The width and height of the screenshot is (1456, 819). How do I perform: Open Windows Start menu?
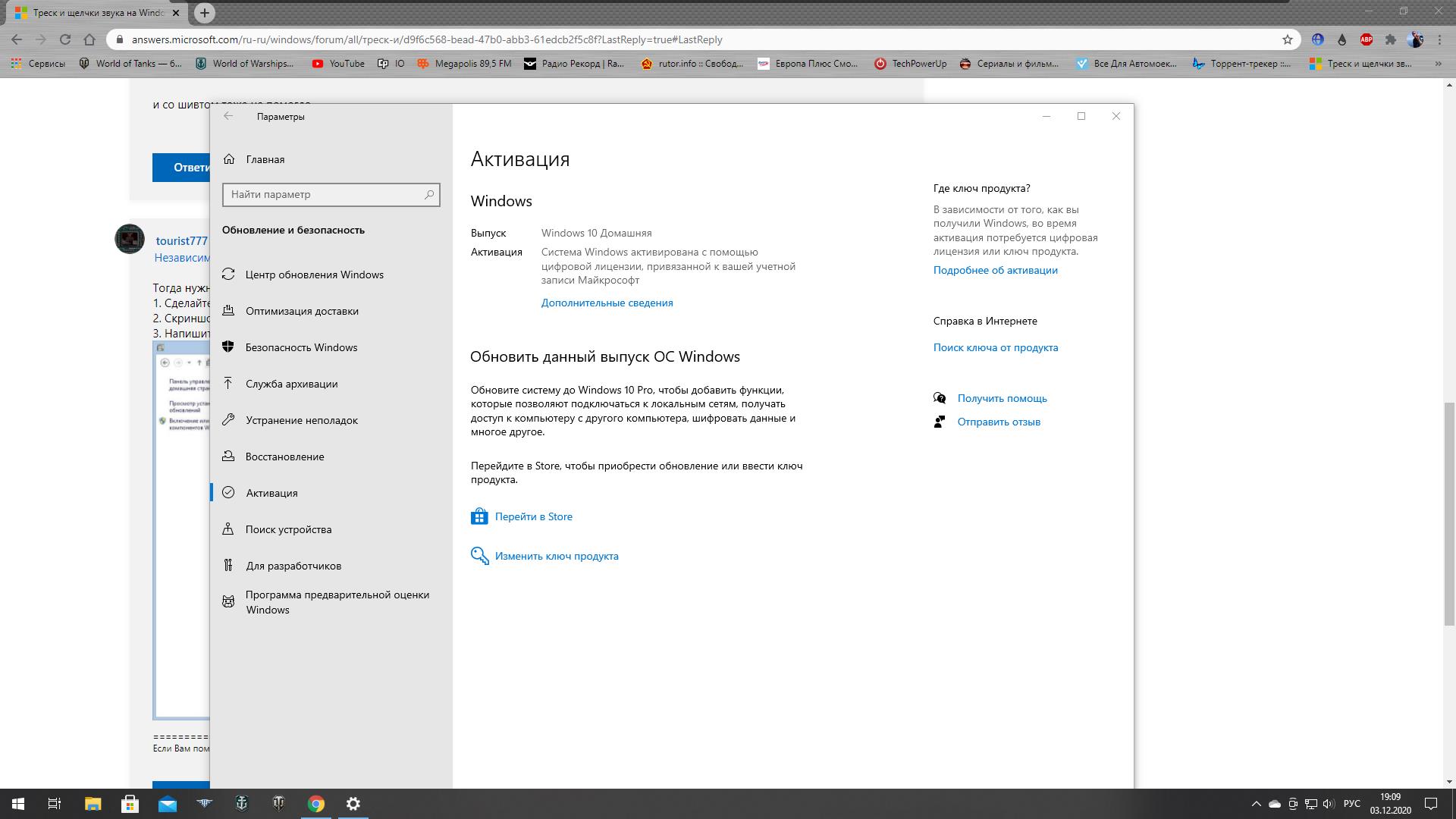18,804
